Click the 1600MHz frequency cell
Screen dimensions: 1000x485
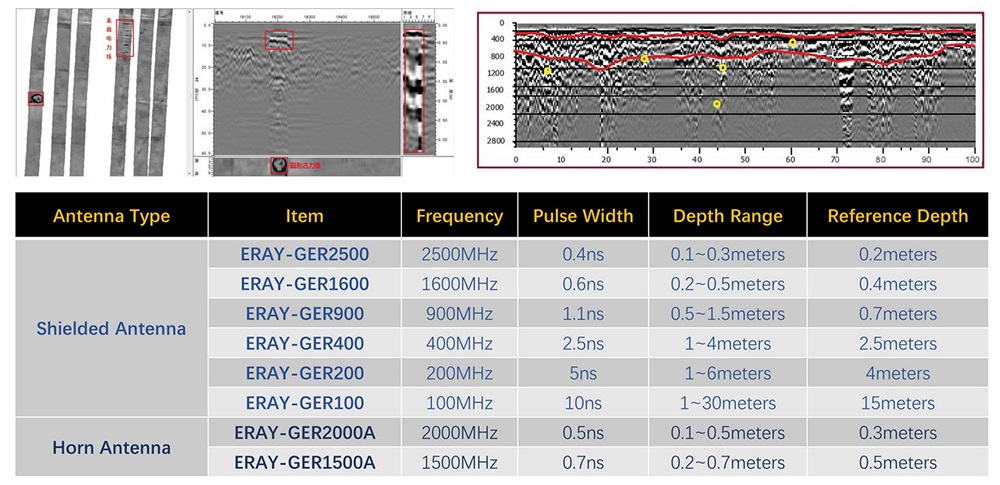coord(459,284)
